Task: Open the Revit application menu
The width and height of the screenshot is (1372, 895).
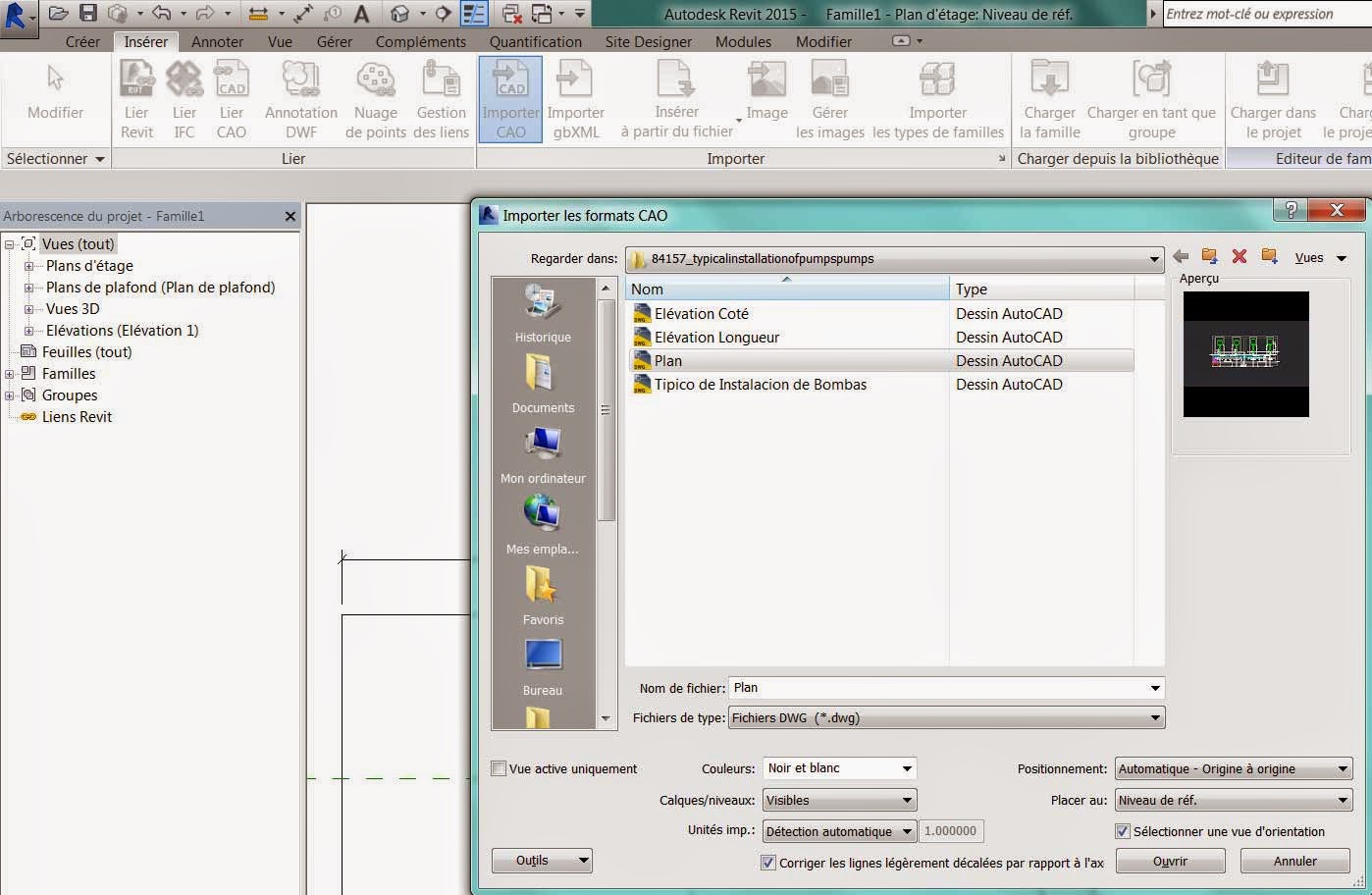Action: click(18, 17)
